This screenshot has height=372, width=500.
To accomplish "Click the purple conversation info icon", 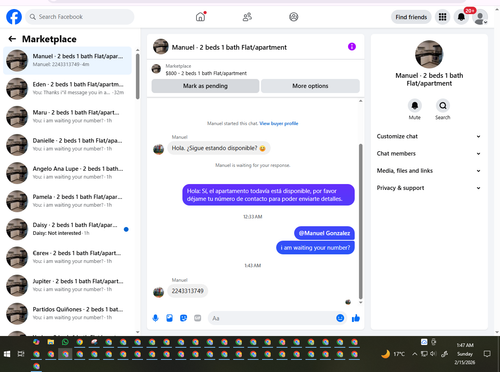I will coord(352,47).
